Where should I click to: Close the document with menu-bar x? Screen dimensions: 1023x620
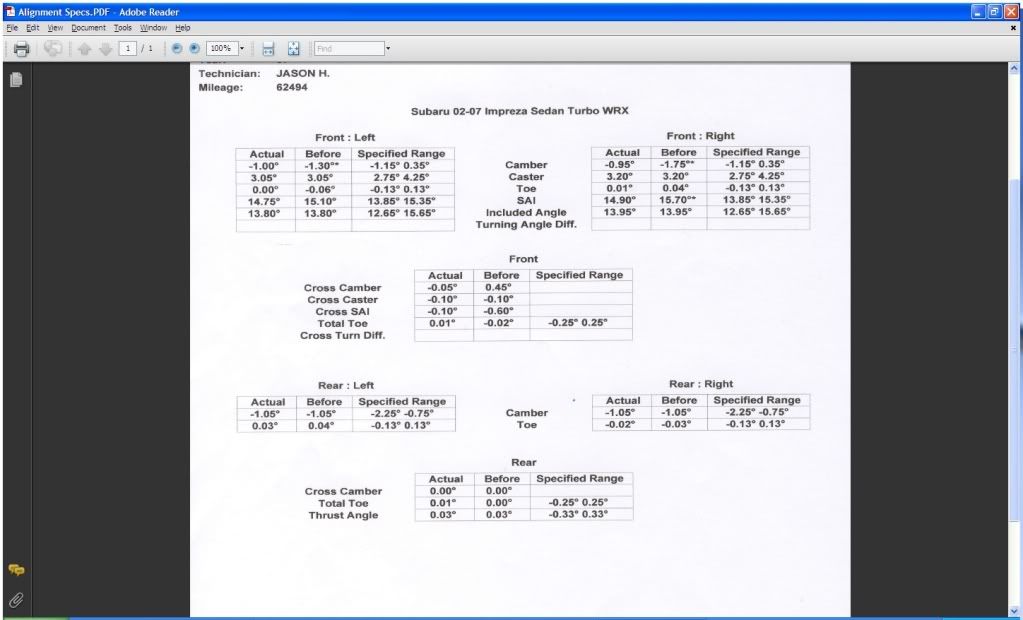(1013, 28)
